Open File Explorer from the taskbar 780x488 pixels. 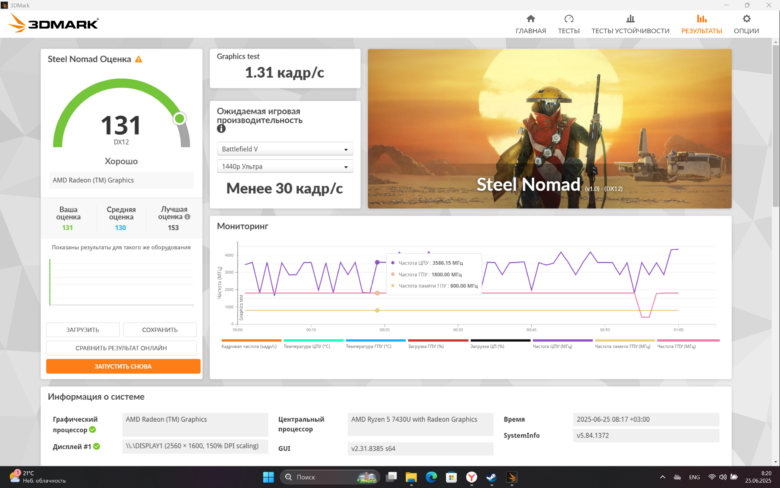(x=411, y=477)
